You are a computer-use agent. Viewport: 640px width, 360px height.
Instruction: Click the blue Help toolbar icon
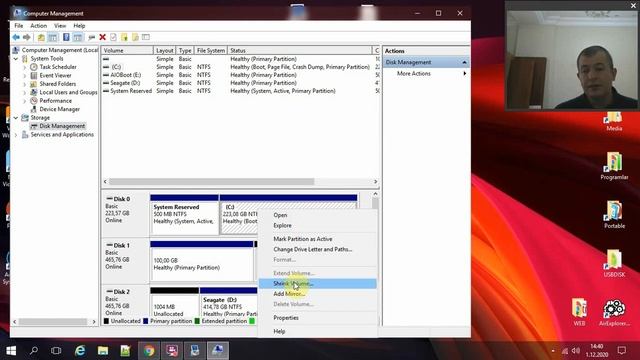click(66, 37)
